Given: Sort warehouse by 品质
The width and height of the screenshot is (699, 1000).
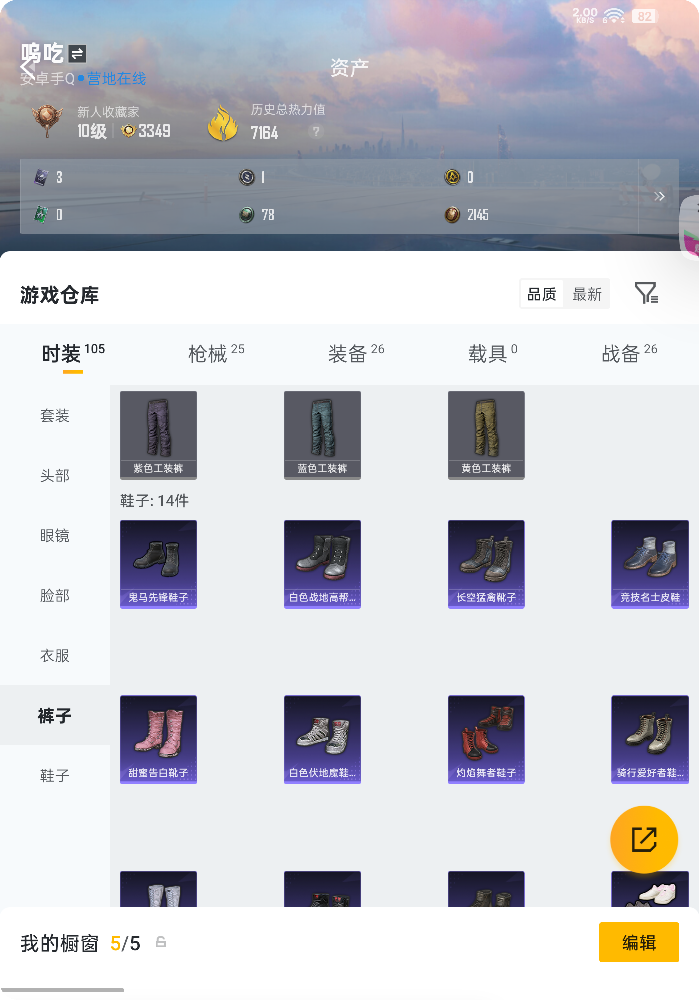Looking at the screenshot, I should coord(541,294).
